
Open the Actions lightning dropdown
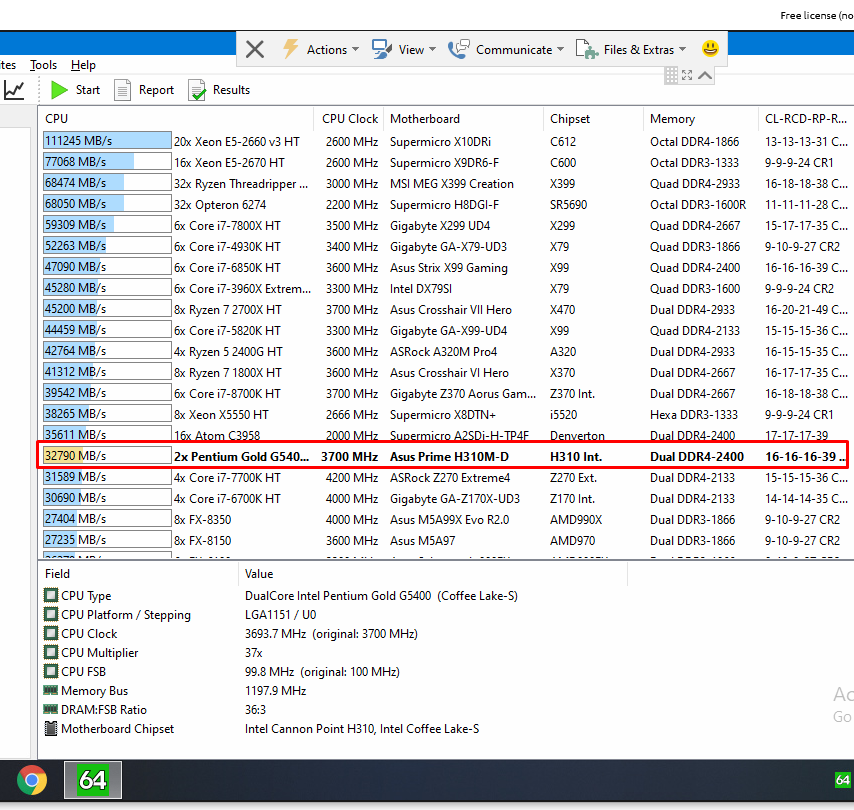click(321, 50)
